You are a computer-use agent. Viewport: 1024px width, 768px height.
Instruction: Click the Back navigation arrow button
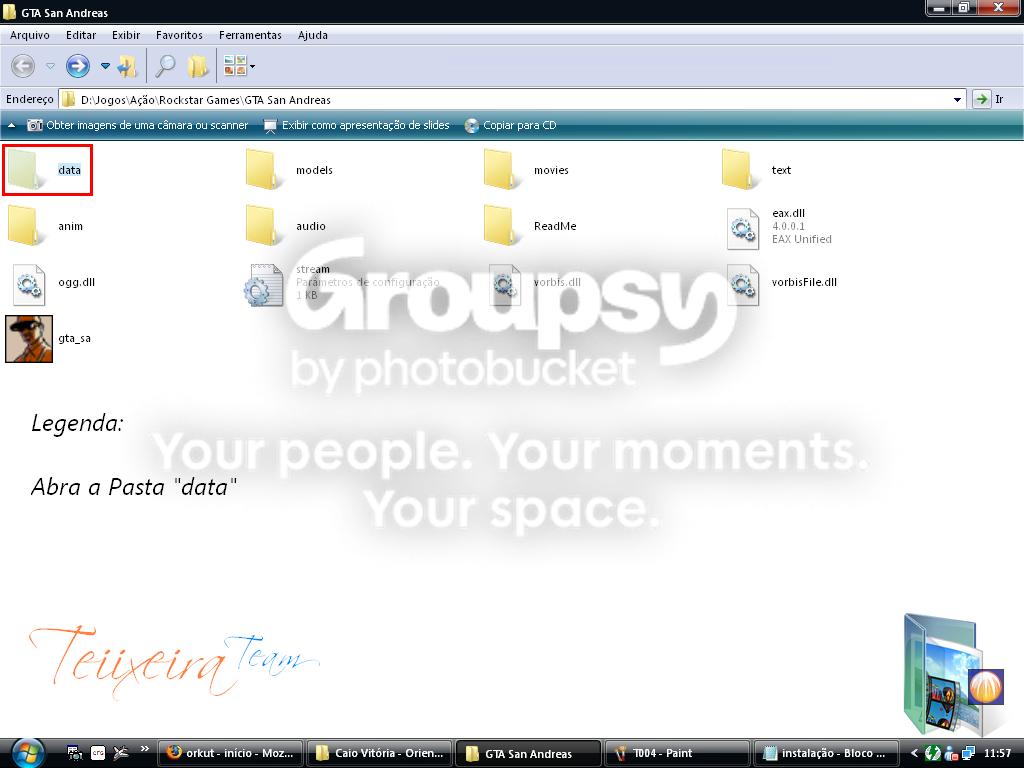[23, 66]
